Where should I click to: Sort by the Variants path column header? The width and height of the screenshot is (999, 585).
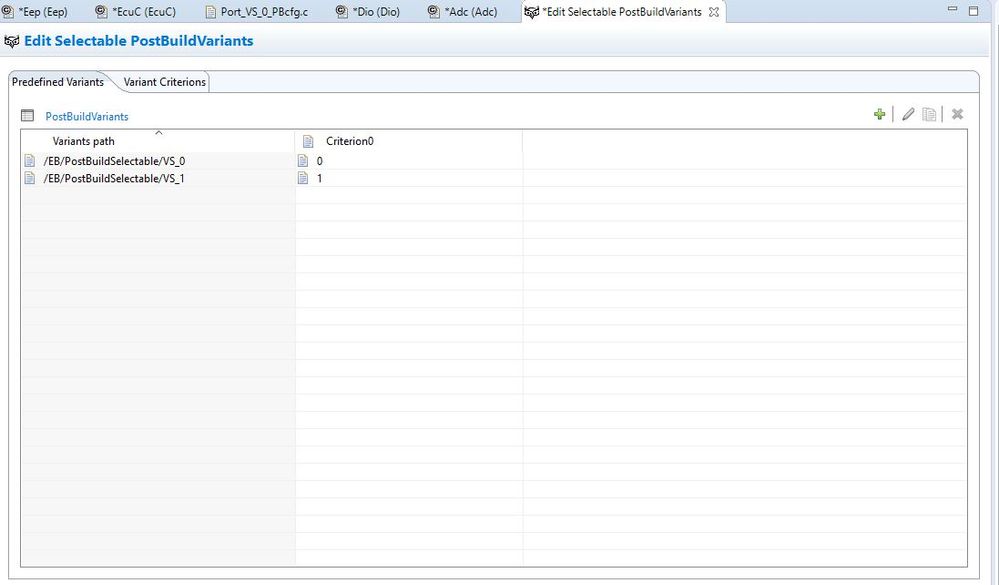[158, 141]
